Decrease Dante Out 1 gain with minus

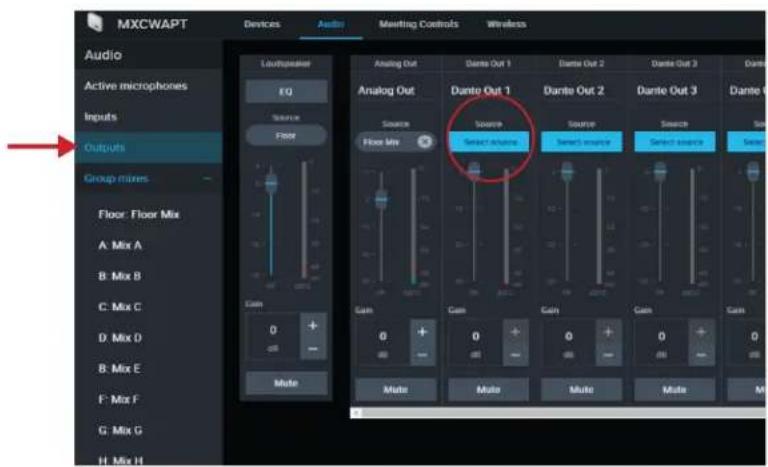[x=515, y=355]
